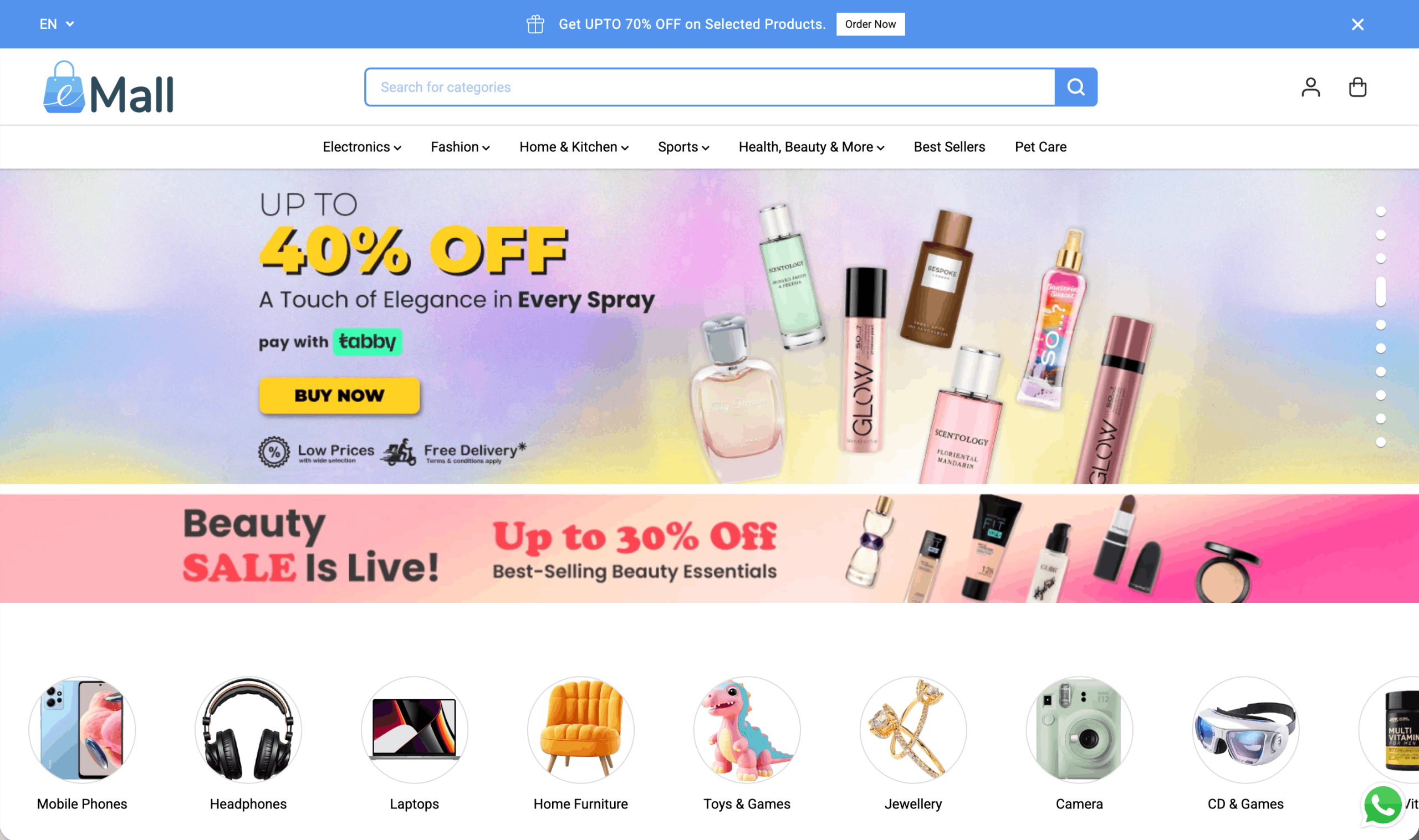Click the Order Now button

point(870,24)
